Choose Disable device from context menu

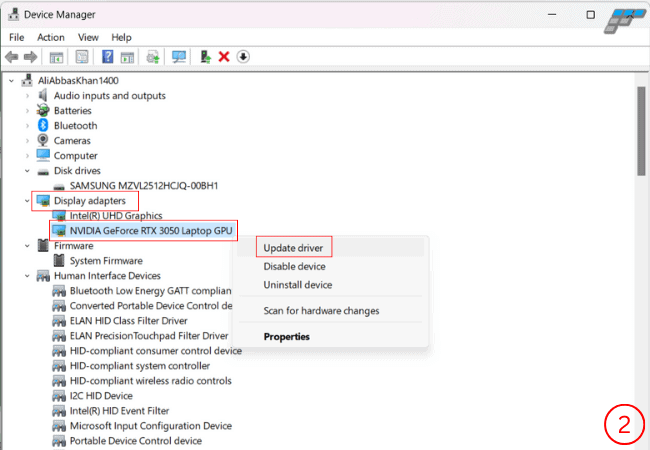coord(294,266)
